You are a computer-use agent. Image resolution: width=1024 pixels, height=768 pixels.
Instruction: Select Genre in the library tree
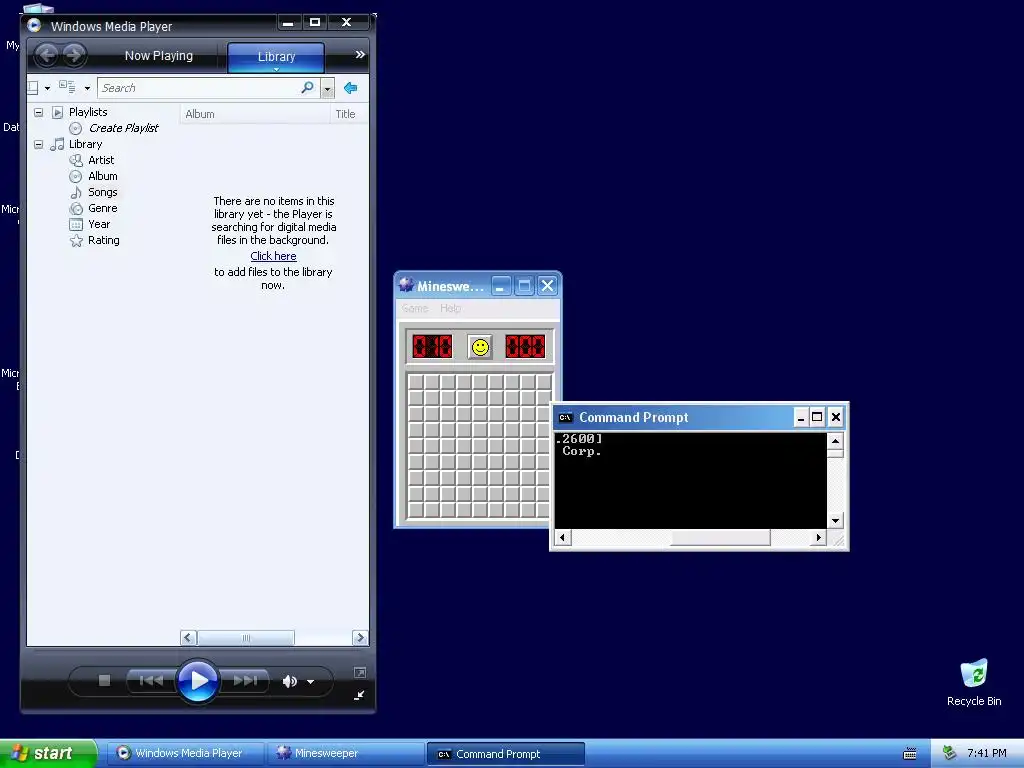tap(103, 208)
